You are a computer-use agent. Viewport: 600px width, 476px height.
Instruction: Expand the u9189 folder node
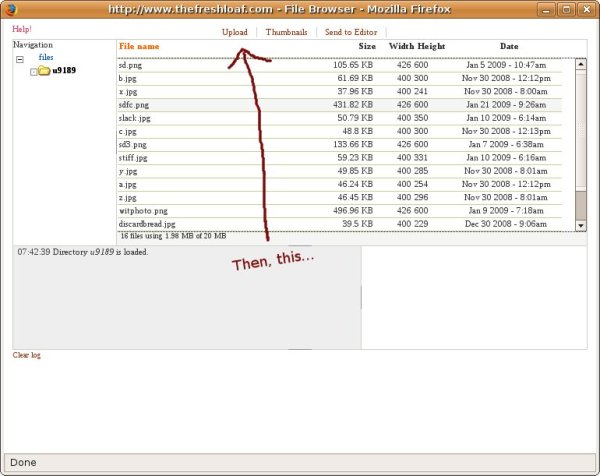coord(33,72)
